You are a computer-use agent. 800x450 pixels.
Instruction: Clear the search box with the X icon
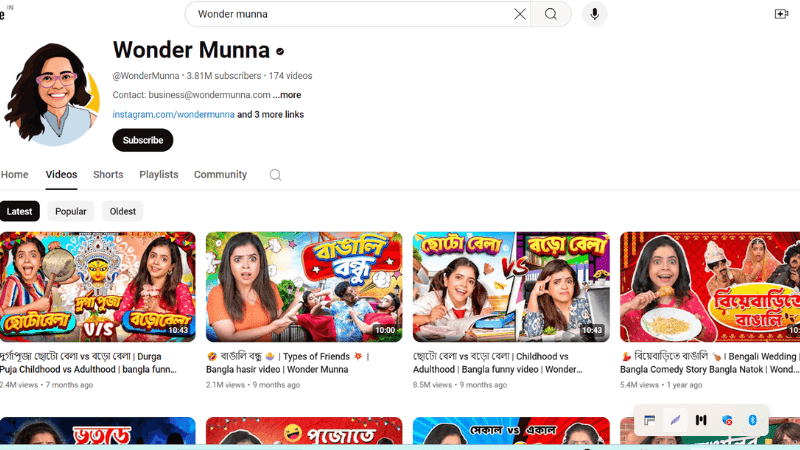pyautogui.click(x=519, y=14)
